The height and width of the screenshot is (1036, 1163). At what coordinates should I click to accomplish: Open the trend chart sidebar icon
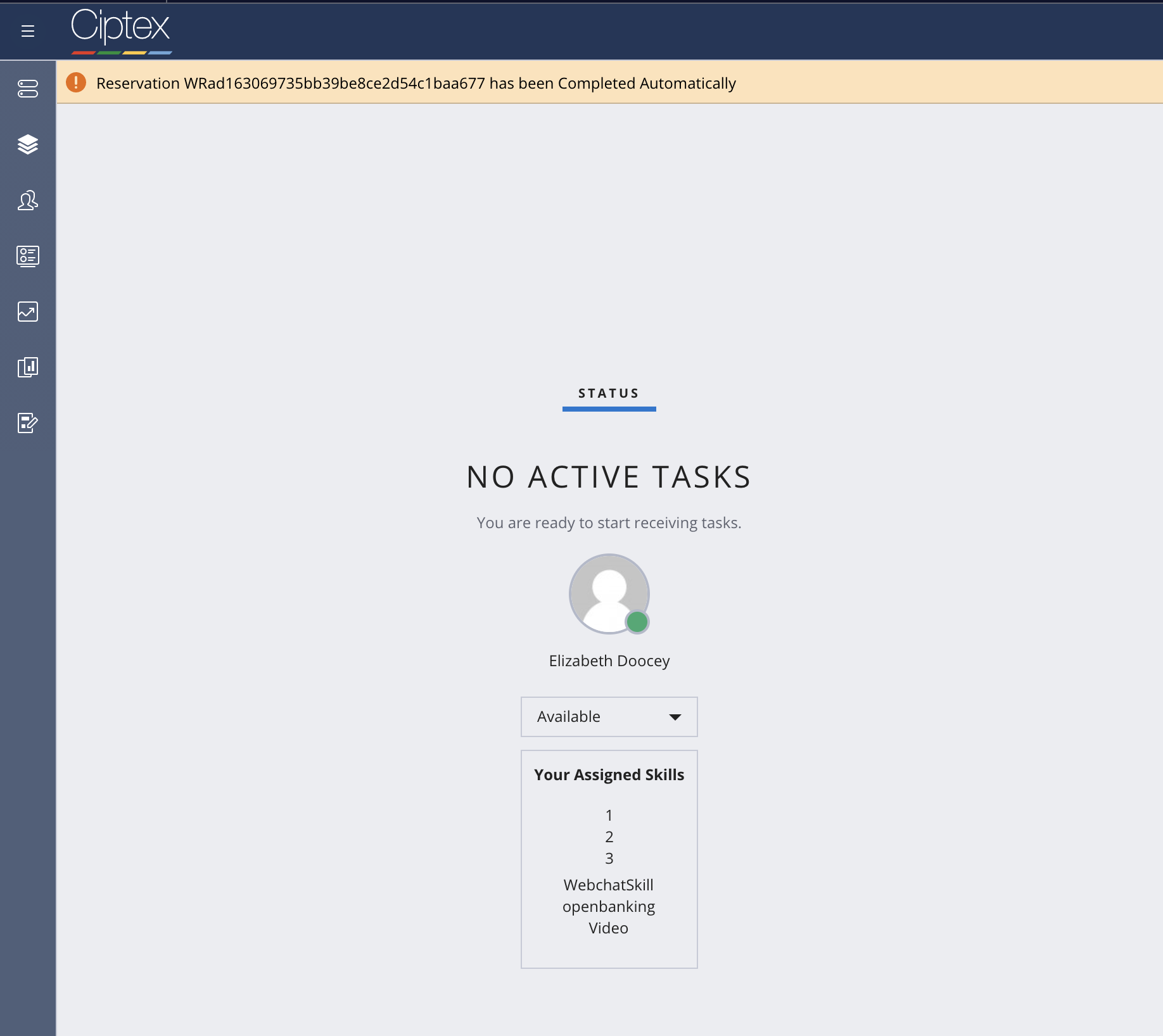coord(28,312)
